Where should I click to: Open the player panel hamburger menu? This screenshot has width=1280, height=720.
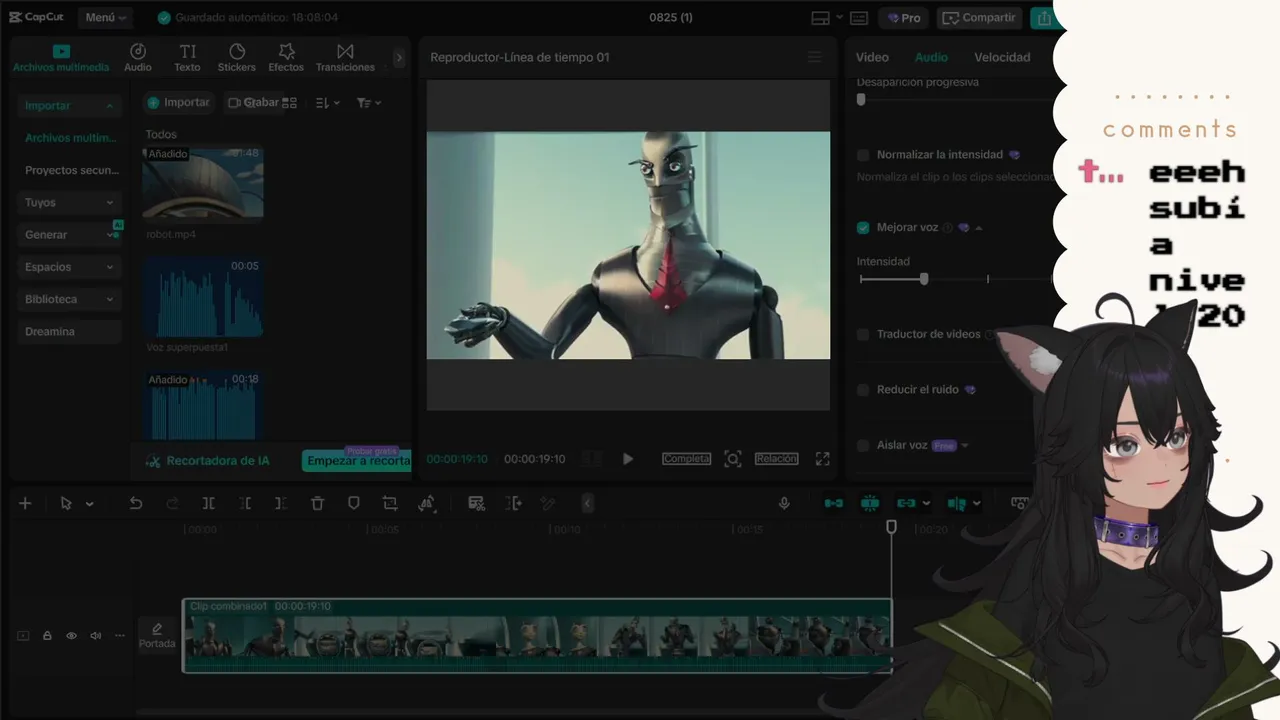[x=815, y=57]
